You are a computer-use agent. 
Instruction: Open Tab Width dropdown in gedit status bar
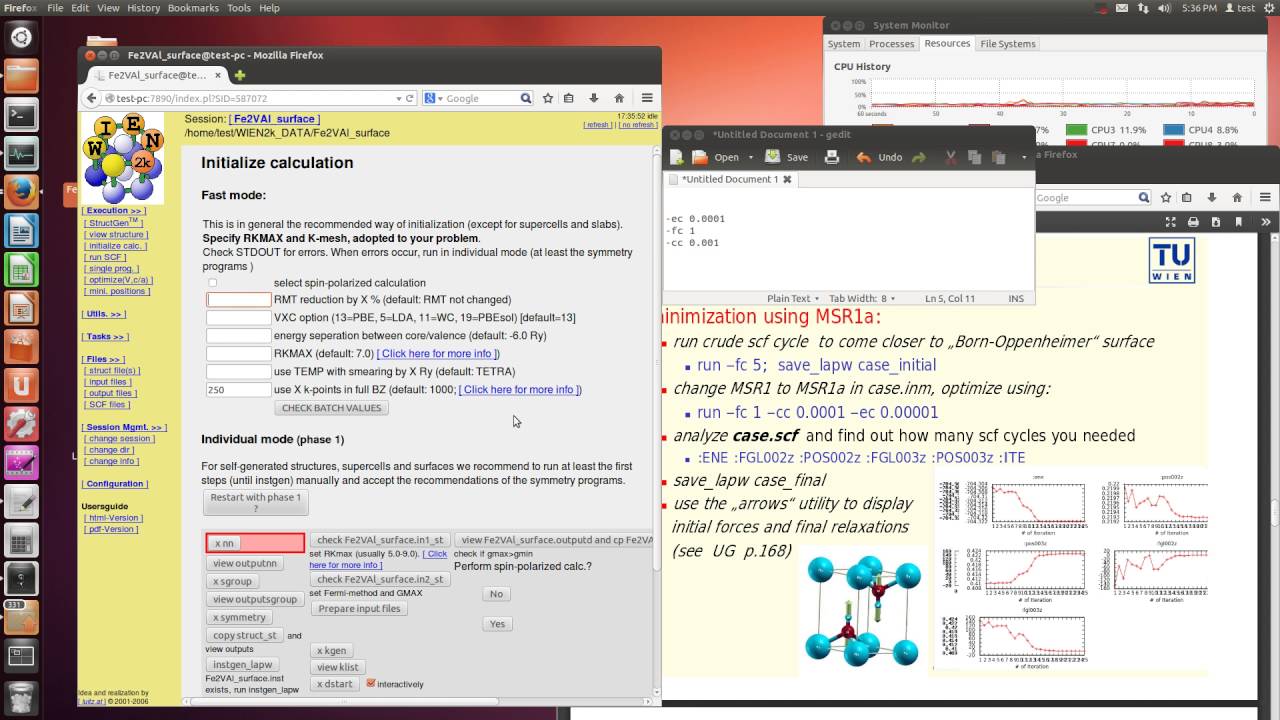tap(862, 298)
